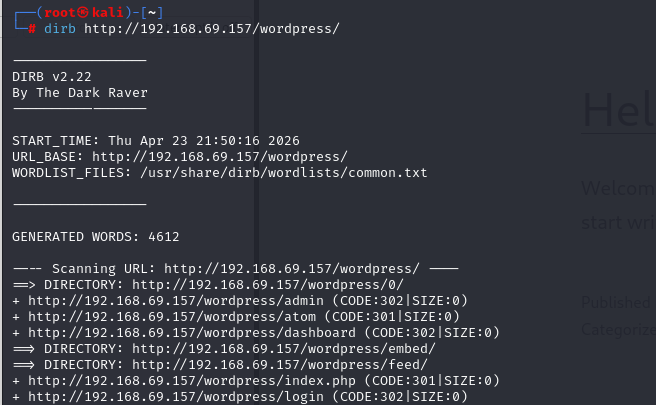The width and height of the screenshot is (656, 405).
Task: Click the faded 'Published' text behind terminal
Action: point(616,302)
